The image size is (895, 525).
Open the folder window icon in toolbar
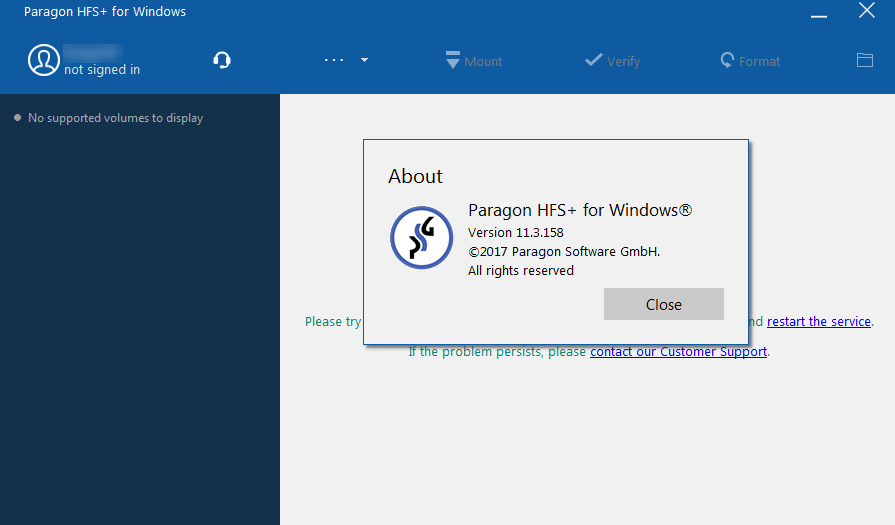point(865,60)
